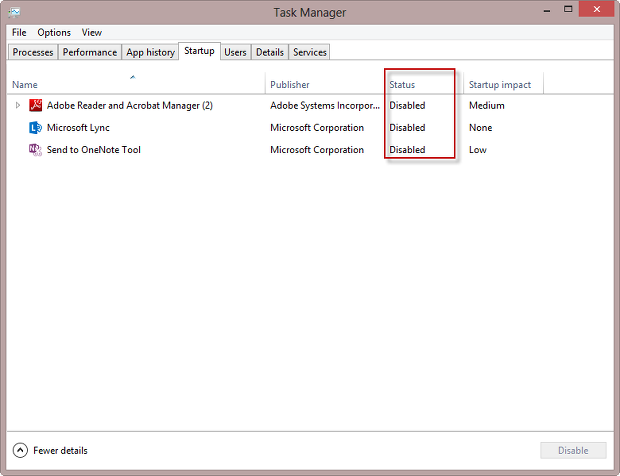Click the Microsoft Lync blue icon
The height and width of the screenshot is (476, 620).
click(x=35, y=127)
